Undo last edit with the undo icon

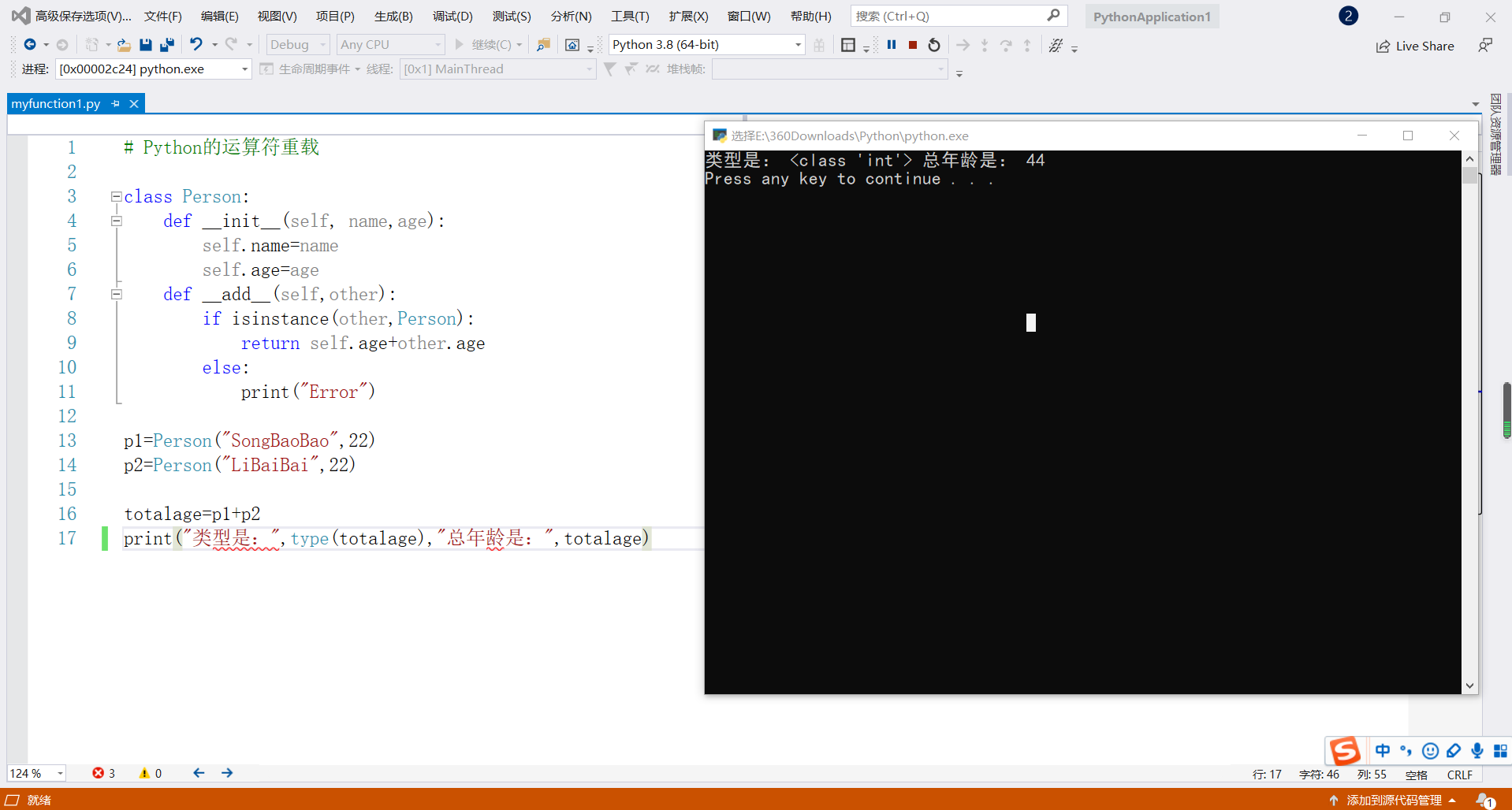click(x=196, y=45)
